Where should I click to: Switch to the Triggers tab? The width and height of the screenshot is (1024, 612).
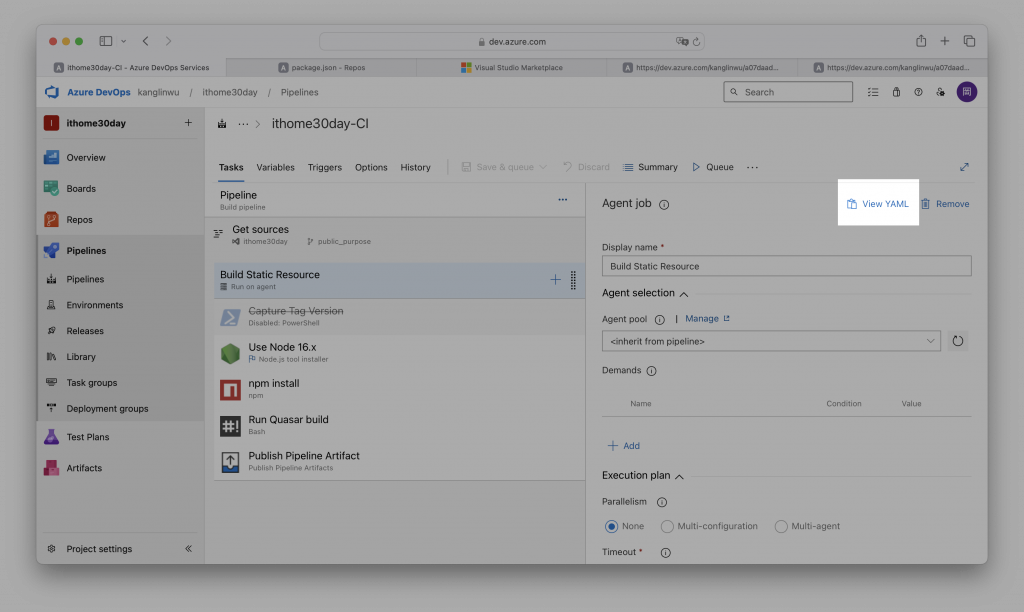coord(325,167)
